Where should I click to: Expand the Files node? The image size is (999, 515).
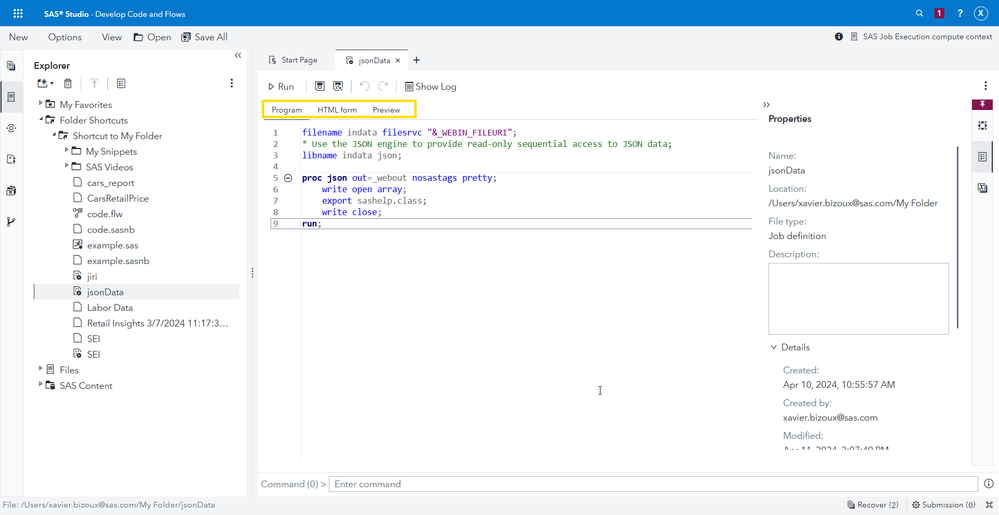[40, 369]
